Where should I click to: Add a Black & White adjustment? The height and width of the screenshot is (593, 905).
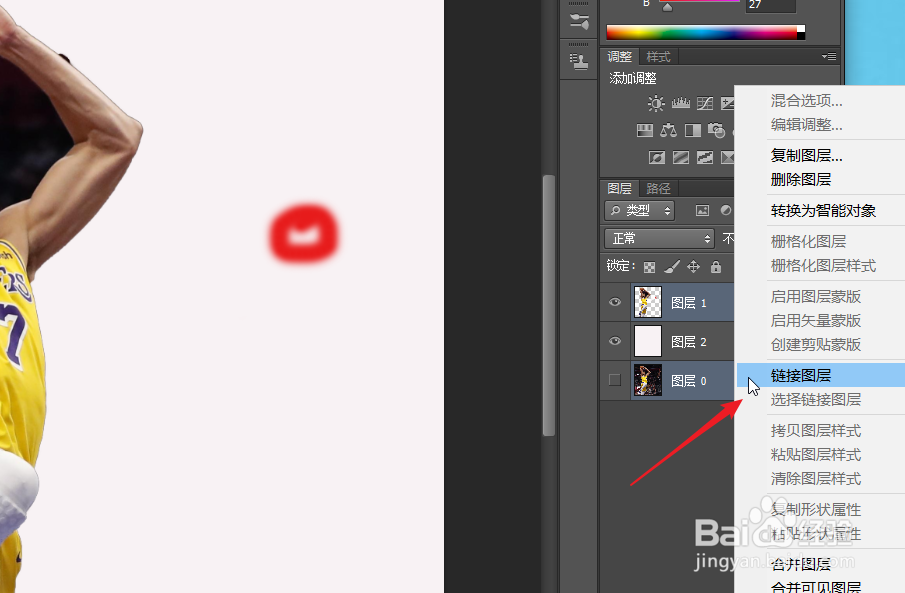693,130
